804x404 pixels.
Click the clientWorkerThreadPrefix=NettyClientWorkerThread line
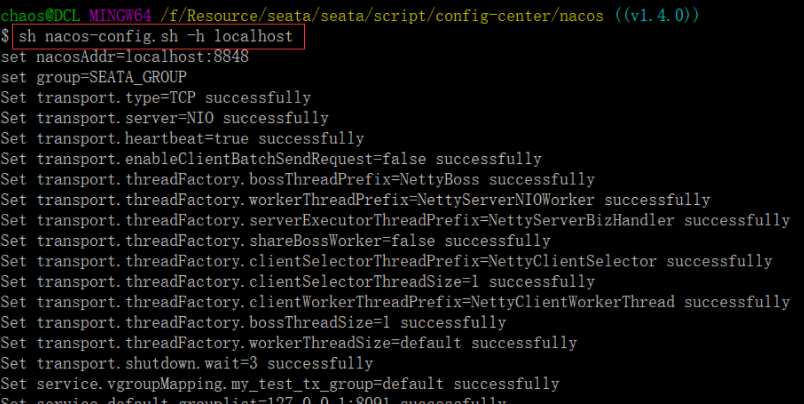coord(395,302)
